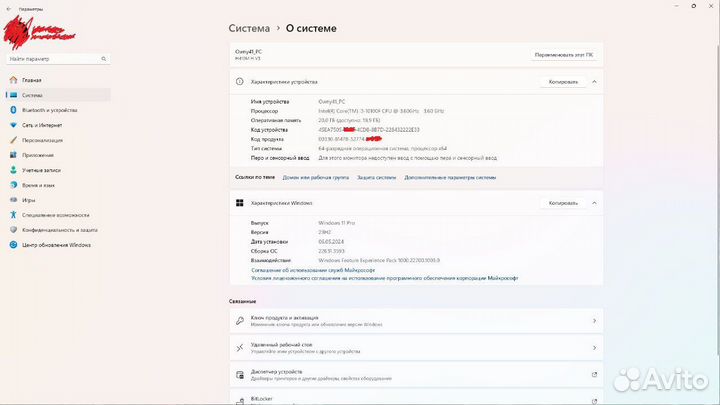The image size is (720, 405).
Task: Collapse the Характеристики Windows section chevron
Action: click(594, 203)
